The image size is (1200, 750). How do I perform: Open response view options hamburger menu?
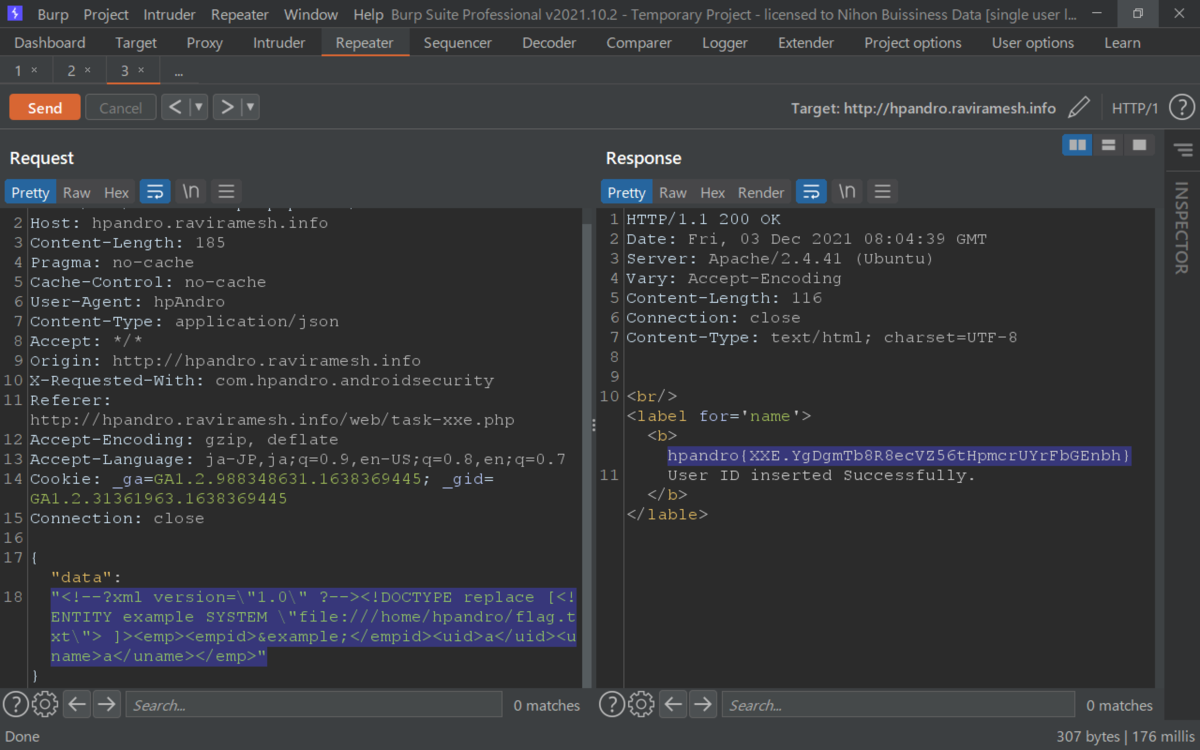(882, 192)
